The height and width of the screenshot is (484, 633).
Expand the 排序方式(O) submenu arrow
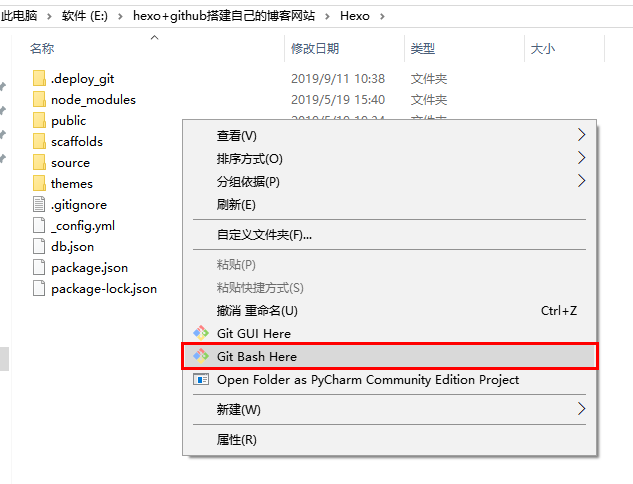tap(581, 158)
